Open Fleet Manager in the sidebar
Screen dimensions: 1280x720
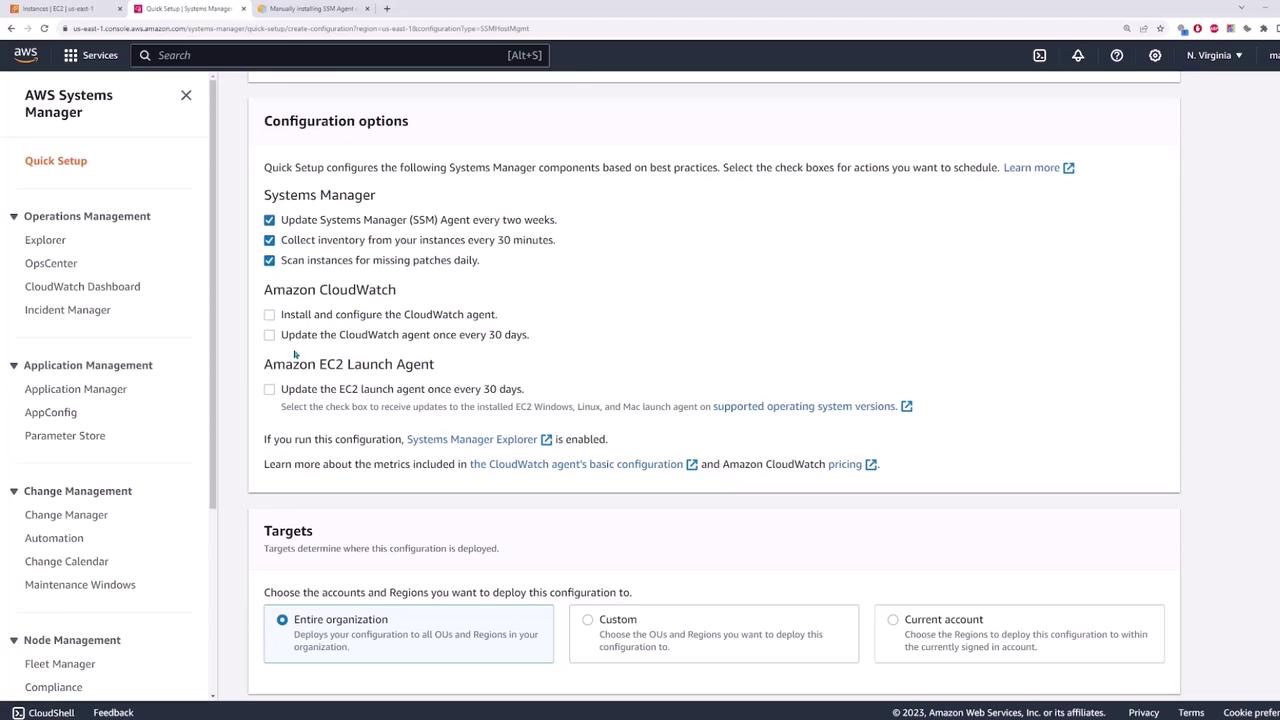coord(60,664)
